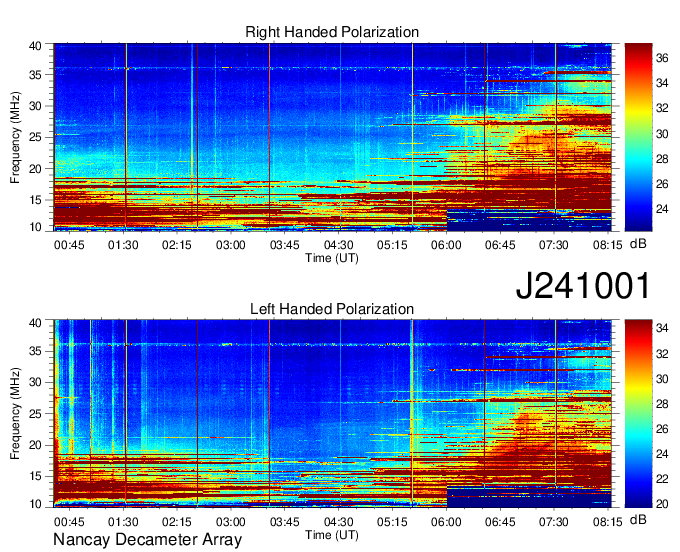Screen dimensions: 680x552
Task: Click the 36 tick on the Right Handed color bar
Action: point(662,58)
